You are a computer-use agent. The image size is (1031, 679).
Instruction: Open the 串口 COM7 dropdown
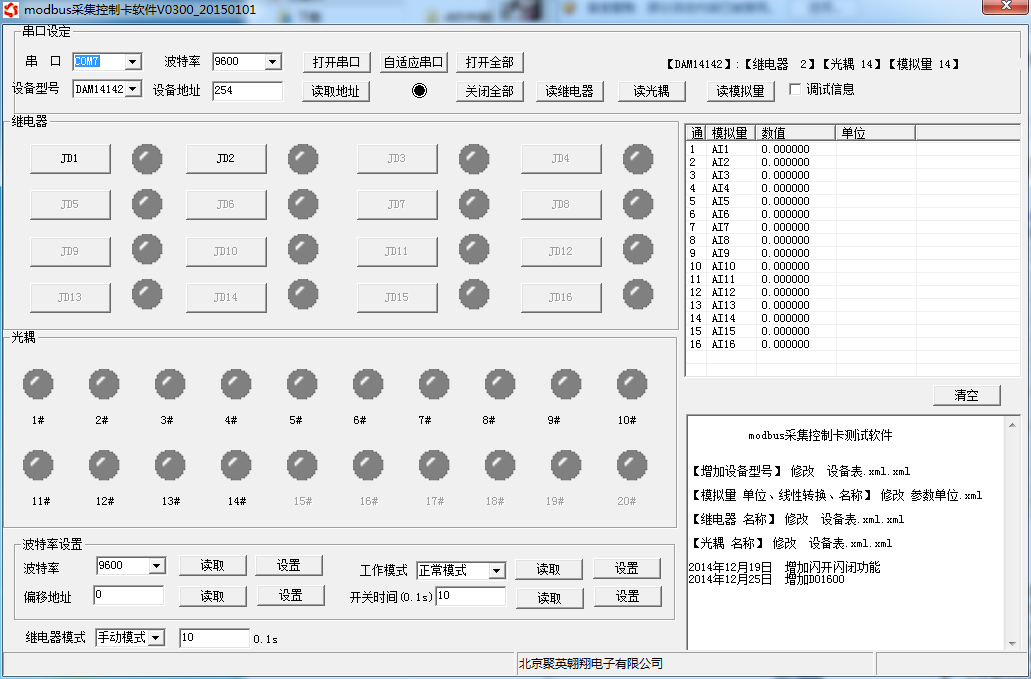pyautogui.click(x=132, y=62)
